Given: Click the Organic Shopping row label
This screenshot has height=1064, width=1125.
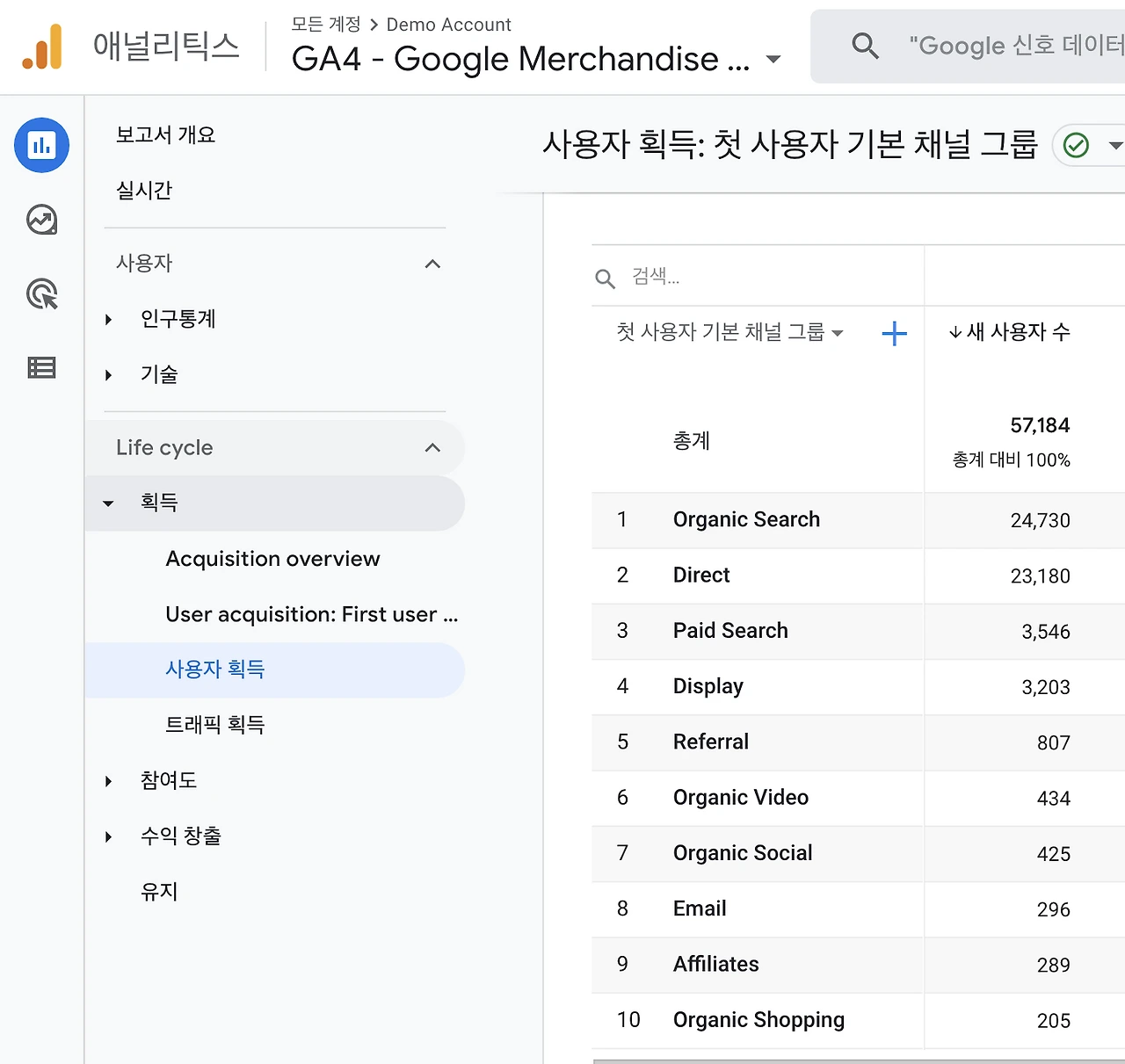Looking at the screenshot, I should (758, 1019).
